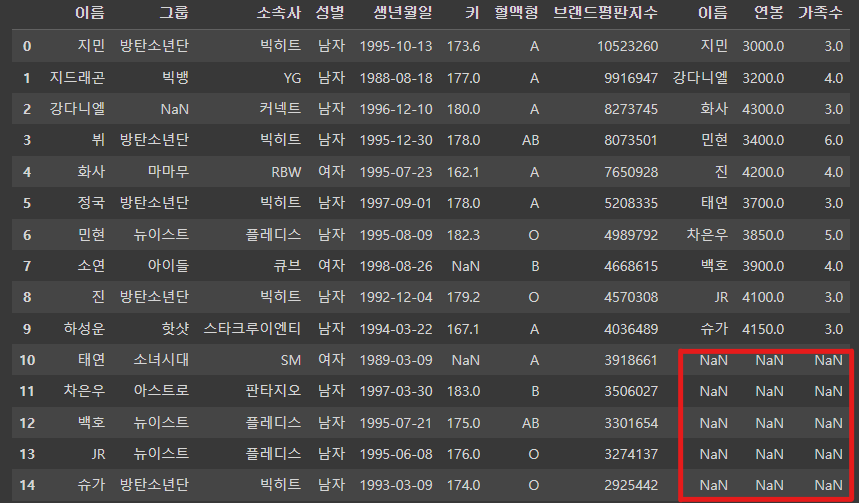859x503 pixels.
Task: Select the name cell 정국
Action: 91,203
